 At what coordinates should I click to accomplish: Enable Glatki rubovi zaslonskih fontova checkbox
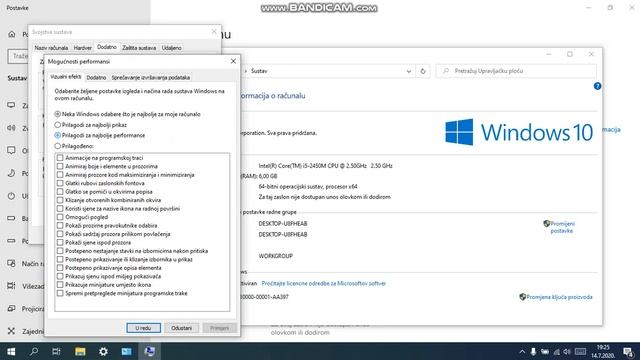(x=60, y=183)
